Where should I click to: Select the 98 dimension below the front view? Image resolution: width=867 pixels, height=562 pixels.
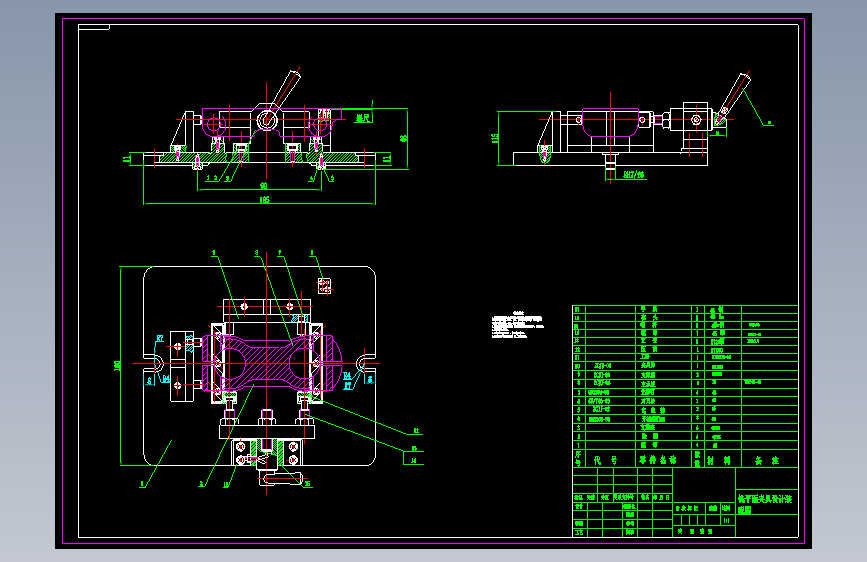pyautogui.click(x=264, y=186)
